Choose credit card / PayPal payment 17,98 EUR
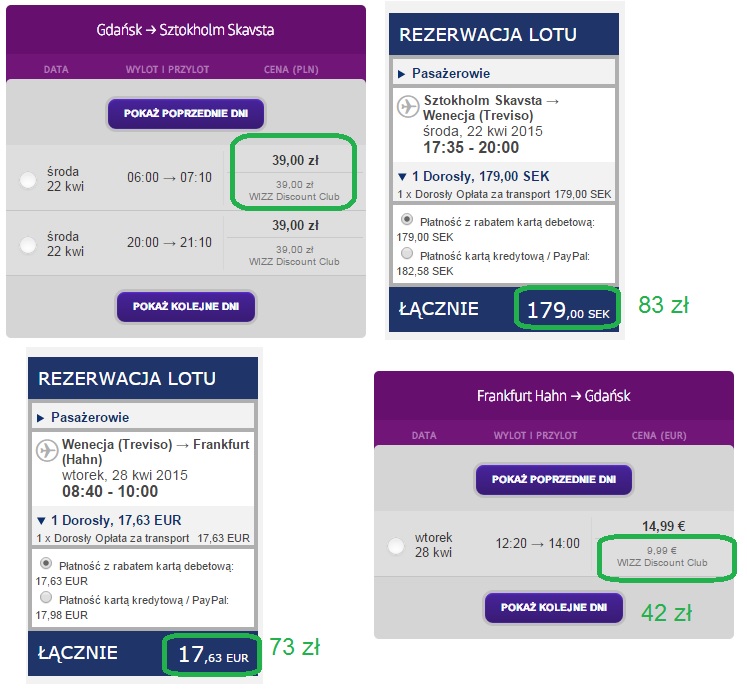The width and height of the screenshot is (747, 690). [x=46, y=597]
